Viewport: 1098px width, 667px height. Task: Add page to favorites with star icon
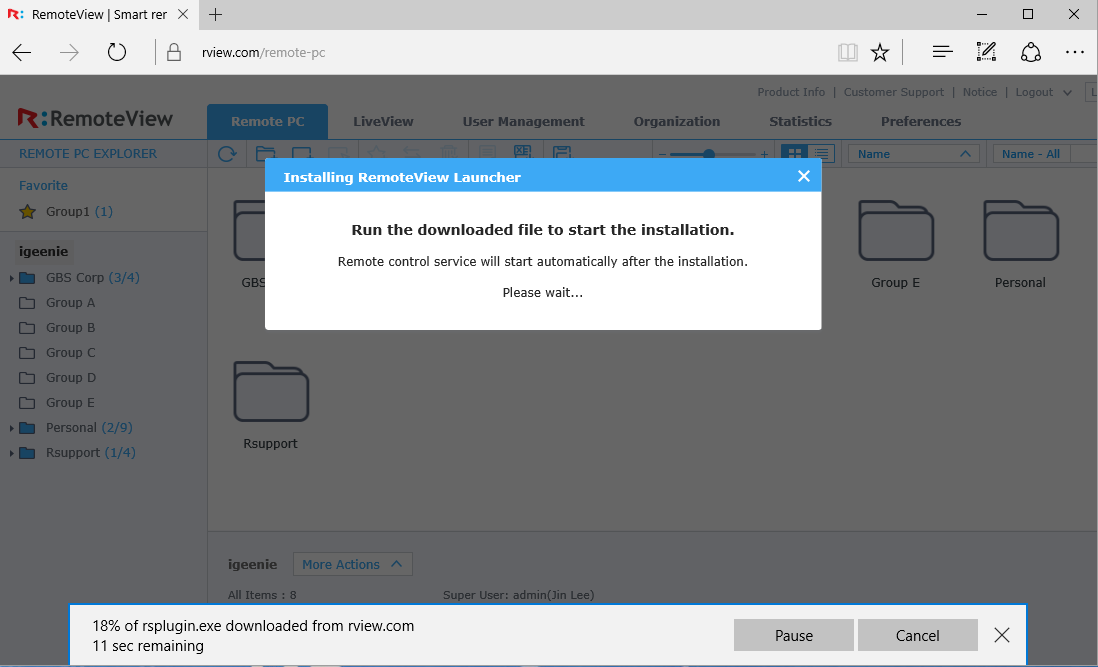pos(880,52)
